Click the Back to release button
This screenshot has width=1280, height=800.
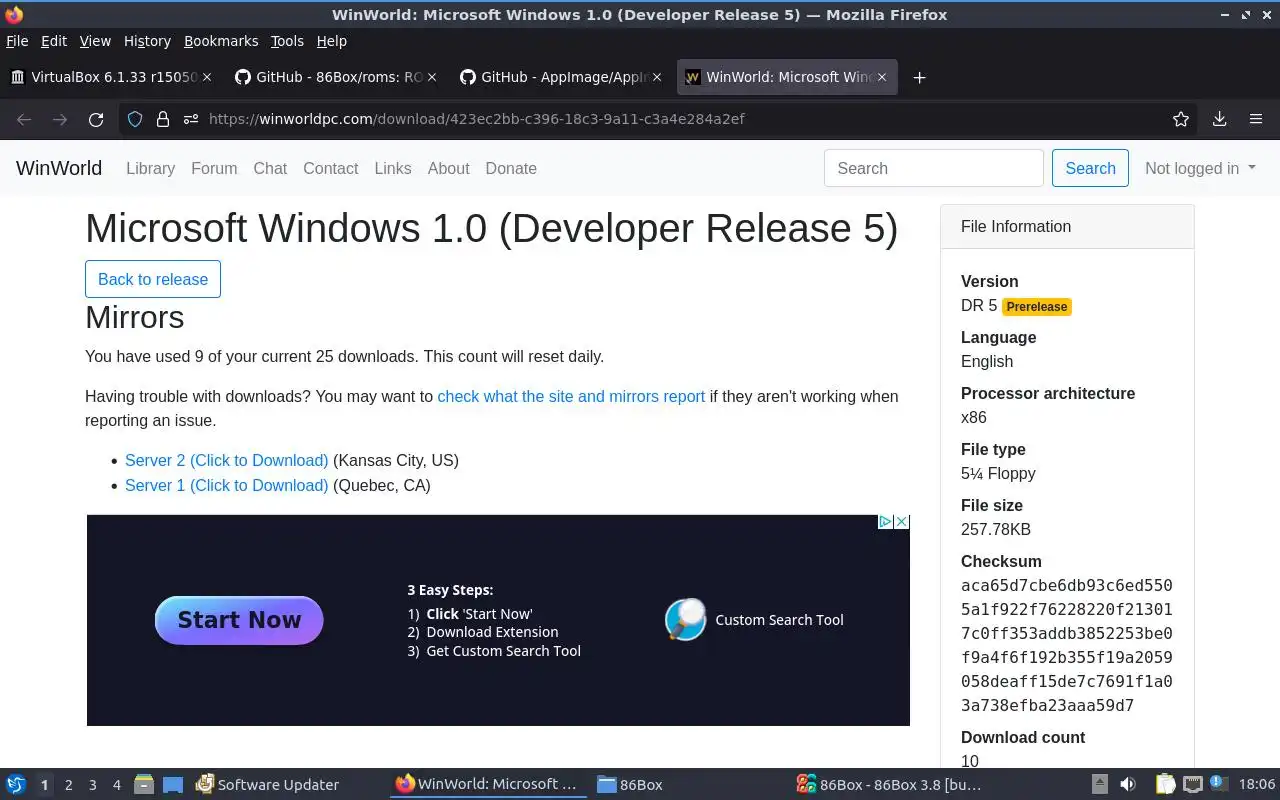point(153,279)
